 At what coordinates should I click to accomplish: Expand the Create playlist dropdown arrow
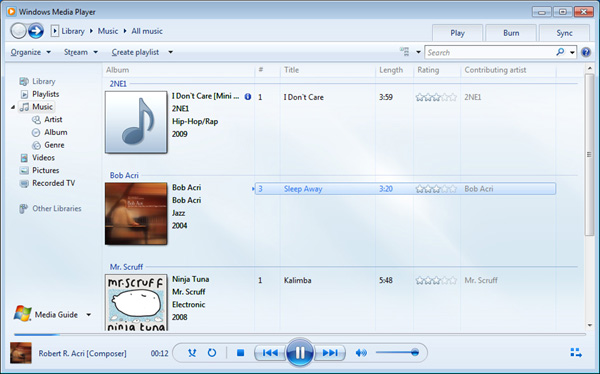click(171, 52)
